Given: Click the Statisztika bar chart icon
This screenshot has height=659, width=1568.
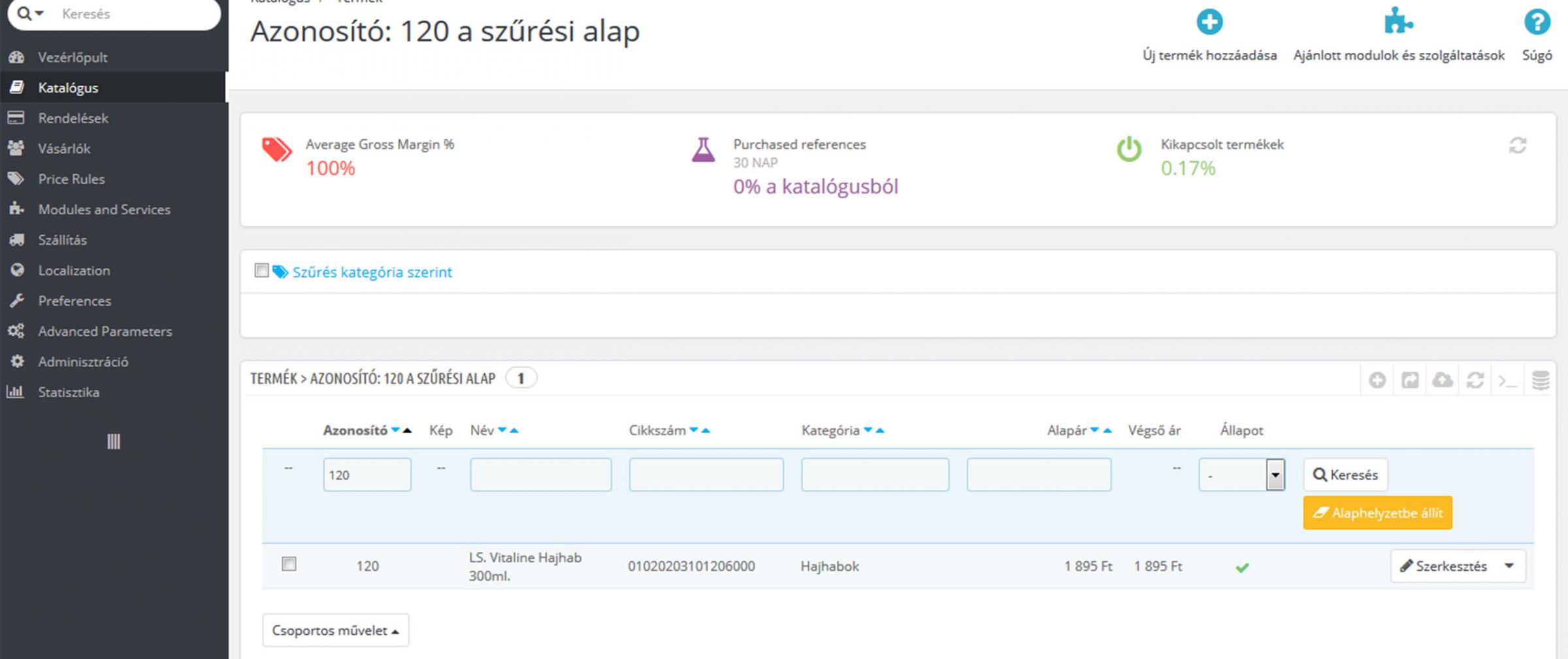Looking at the screenshot, I should pyautogui.click(x=15, y=392).
